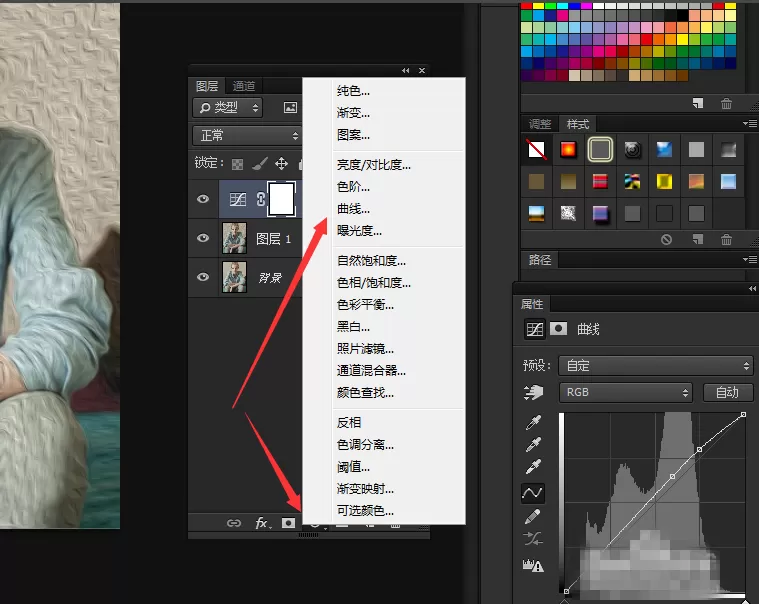The height and width of the screenshot is (604, 759).
Task: Select the edit points curve tool
Action: (x=533, y=493)
